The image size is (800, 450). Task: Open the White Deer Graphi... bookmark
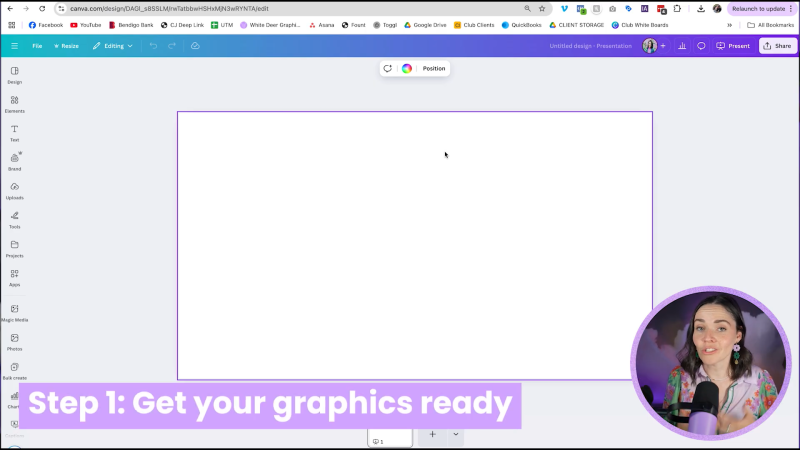coord(270,25)
